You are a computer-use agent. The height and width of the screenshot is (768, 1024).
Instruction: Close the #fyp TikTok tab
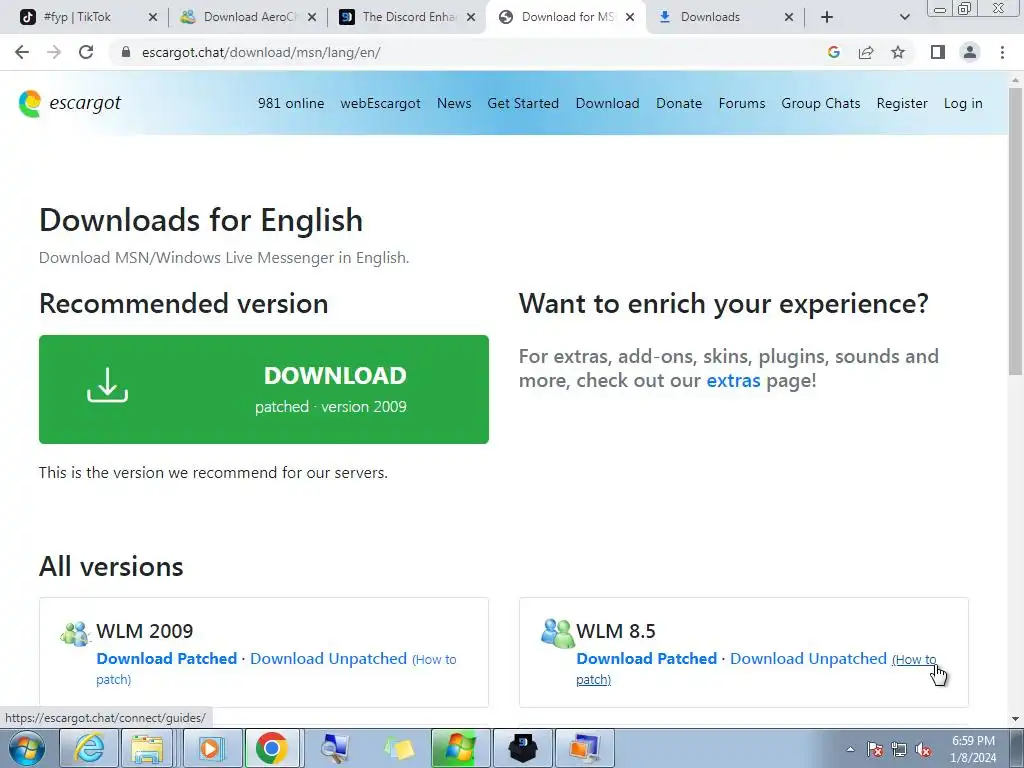[153, 18]
